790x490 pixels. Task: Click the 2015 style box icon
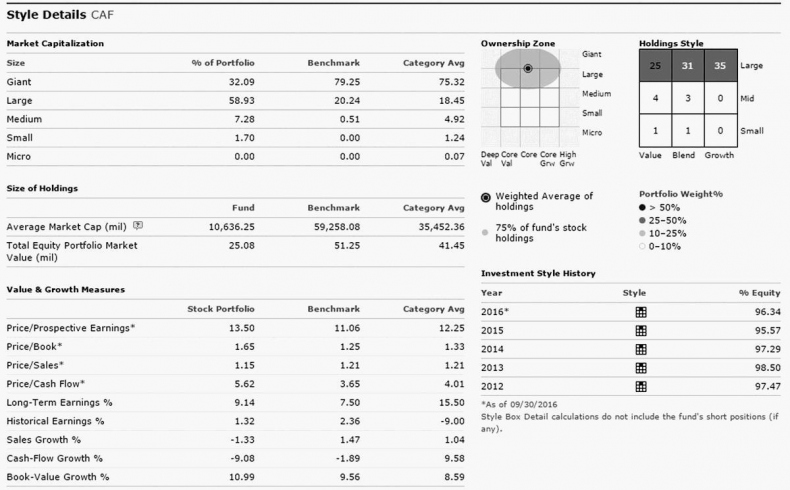641,330
